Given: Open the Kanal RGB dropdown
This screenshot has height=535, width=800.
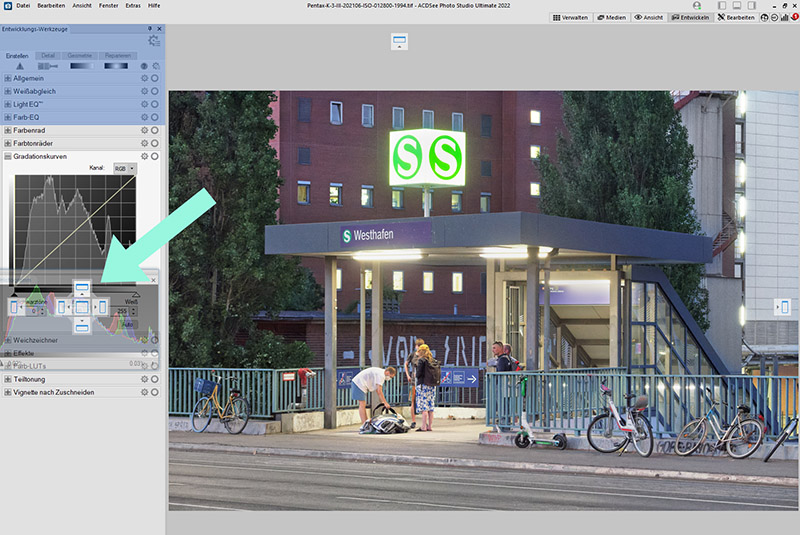Looking at the screenshot, I should click(124, 168).
